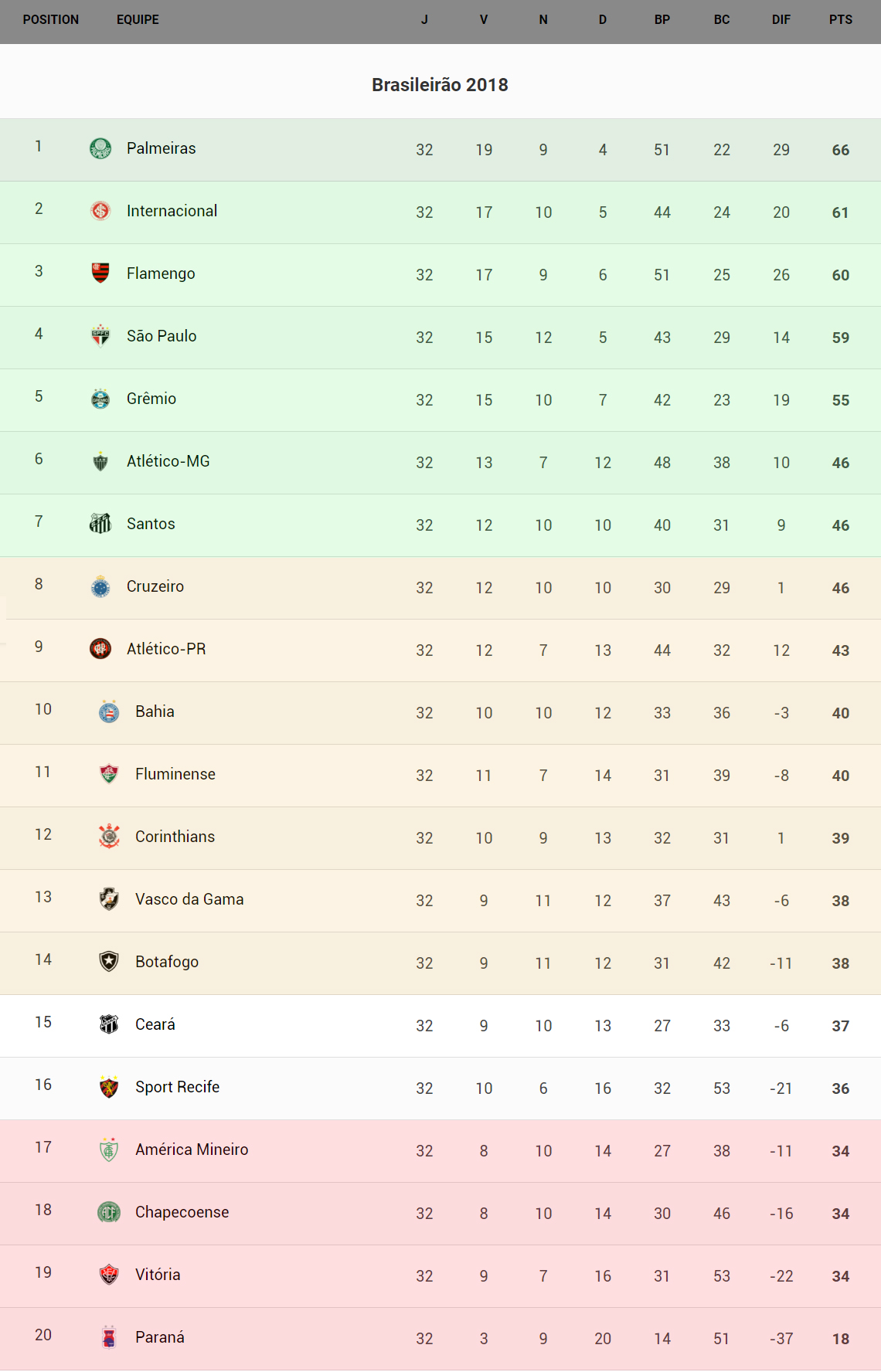Click the EQUIPE column header
The width and height of the screenshot is (881, 1372).
point(138,20)
